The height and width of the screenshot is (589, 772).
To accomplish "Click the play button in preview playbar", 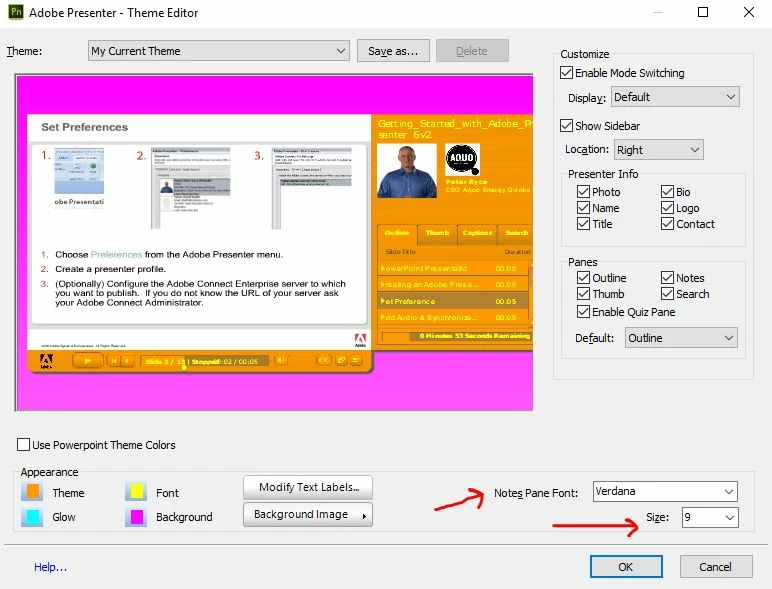I will (x=88, y=361).
